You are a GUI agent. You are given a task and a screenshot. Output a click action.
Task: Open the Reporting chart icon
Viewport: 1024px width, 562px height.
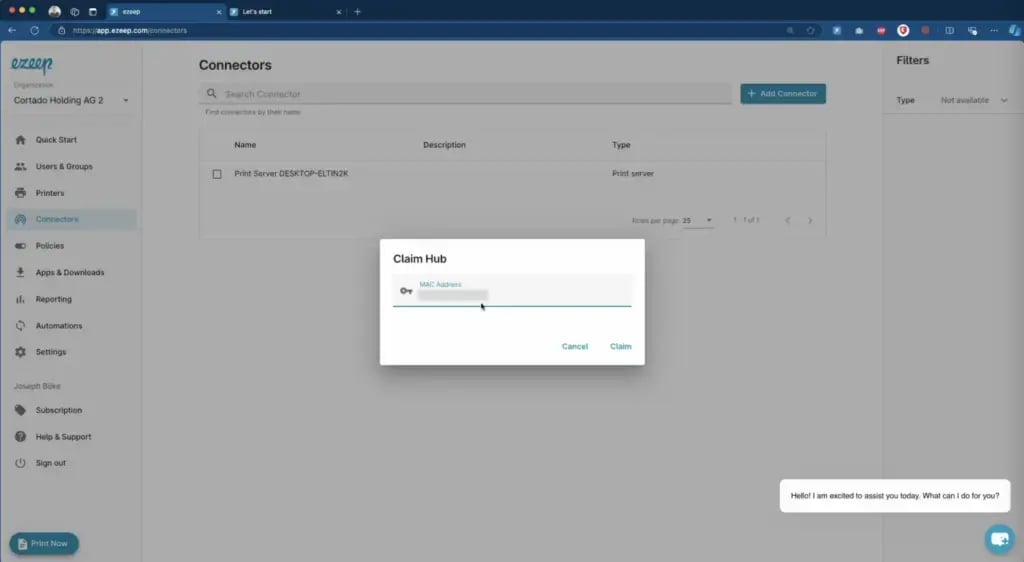coord(20,299)
